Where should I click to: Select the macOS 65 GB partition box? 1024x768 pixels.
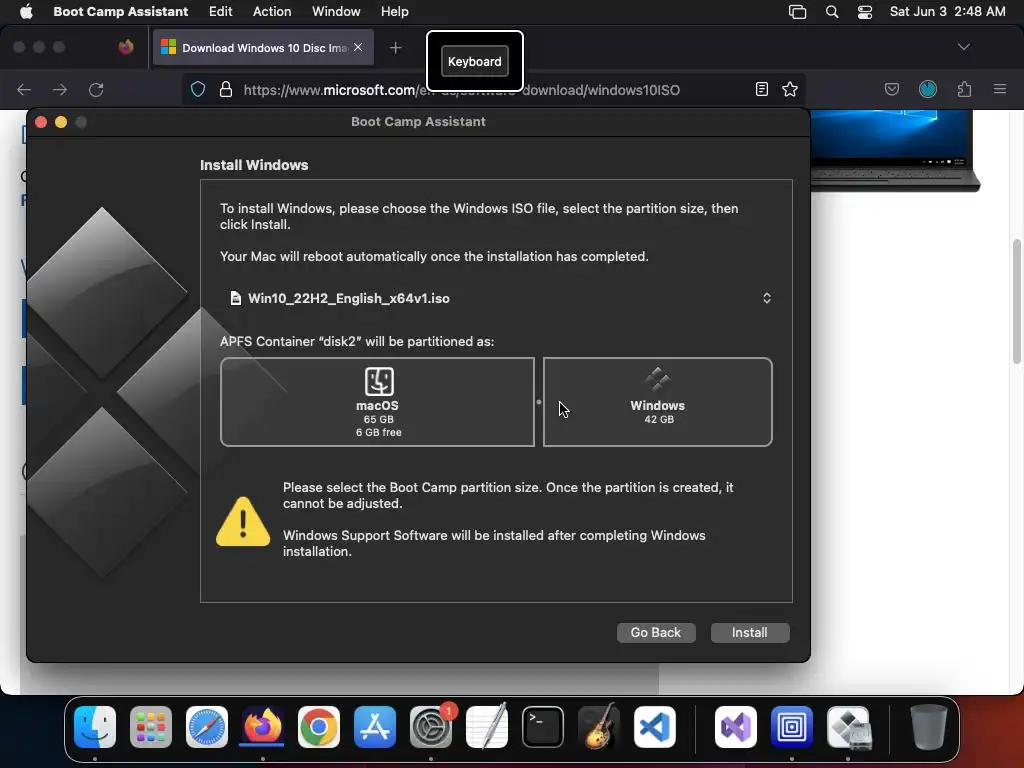(x=377, y=402)
